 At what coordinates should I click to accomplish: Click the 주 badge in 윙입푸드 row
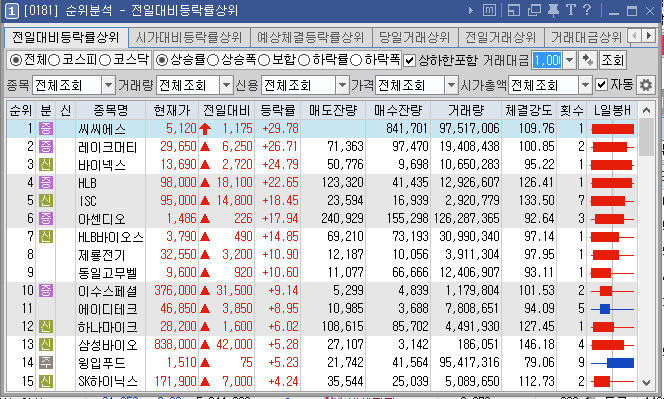click(x=46, y=363)
